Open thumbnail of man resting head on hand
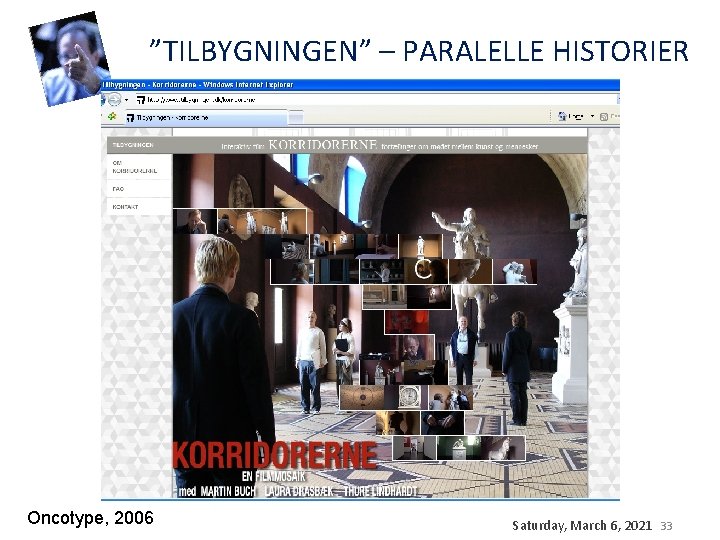Viewport: 720px width, 540px height. (195, 221)
